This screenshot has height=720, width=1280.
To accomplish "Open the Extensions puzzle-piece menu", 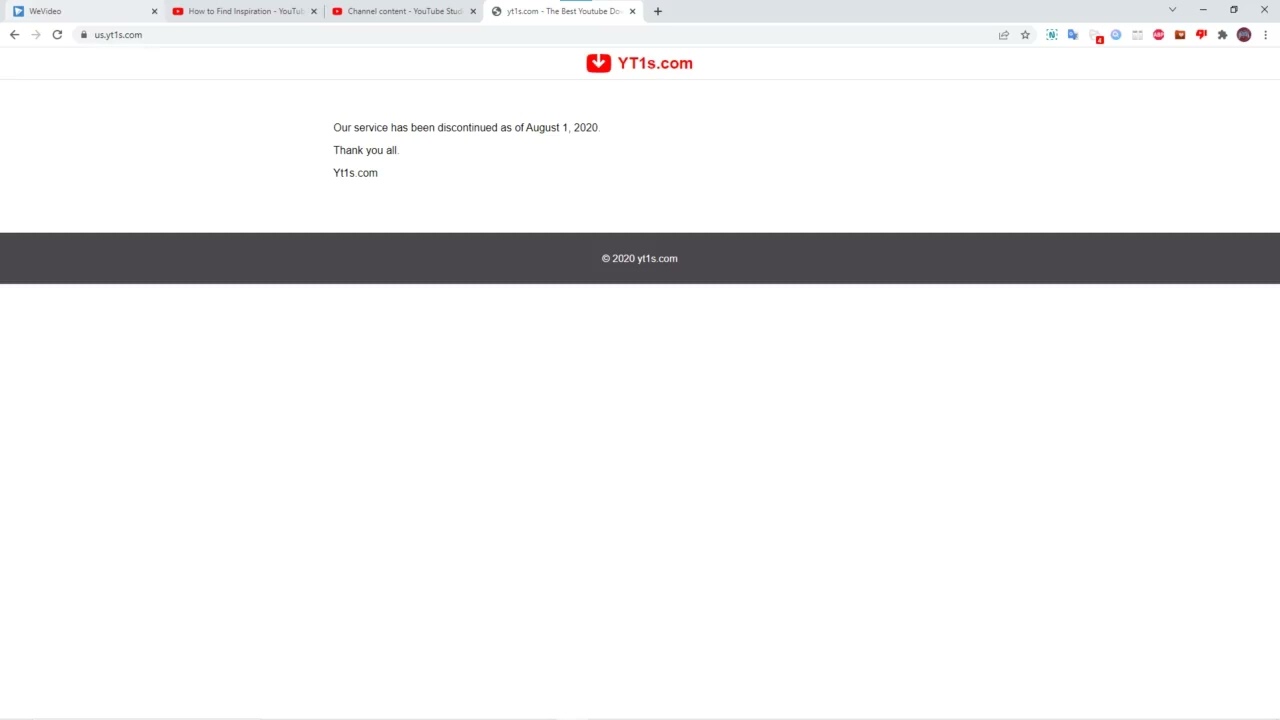I will point(1222,35).
